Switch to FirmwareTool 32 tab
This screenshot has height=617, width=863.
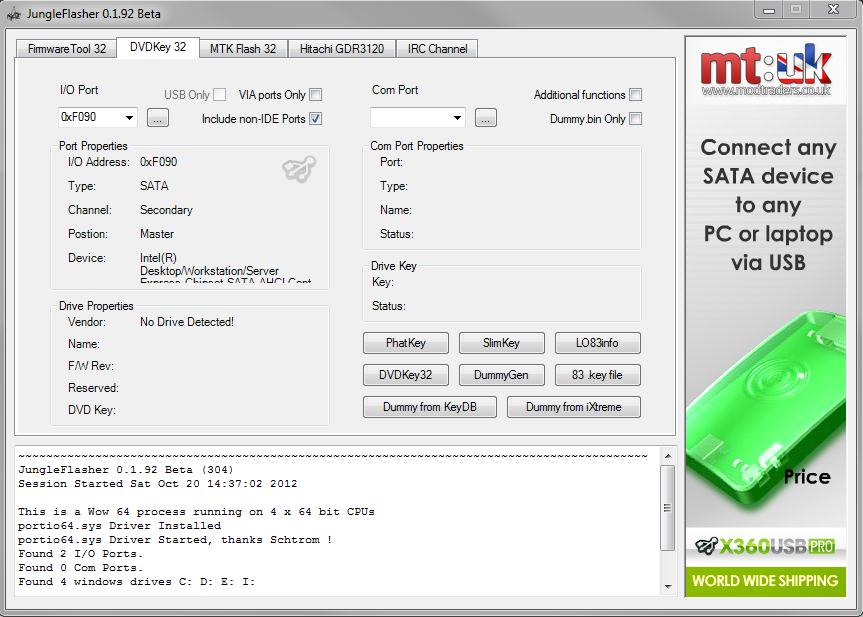[67, 49]
